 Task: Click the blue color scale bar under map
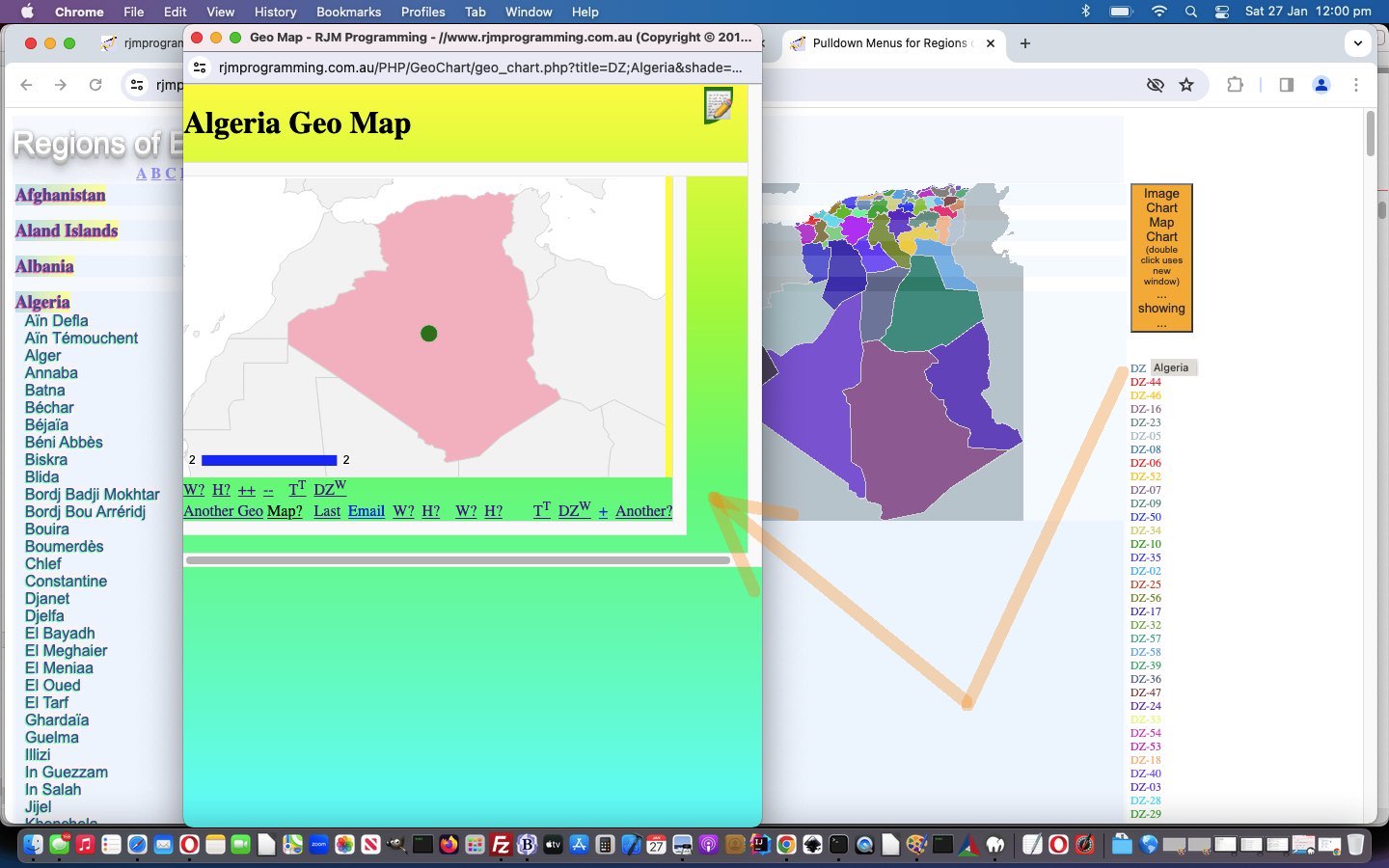click(269, 460)
